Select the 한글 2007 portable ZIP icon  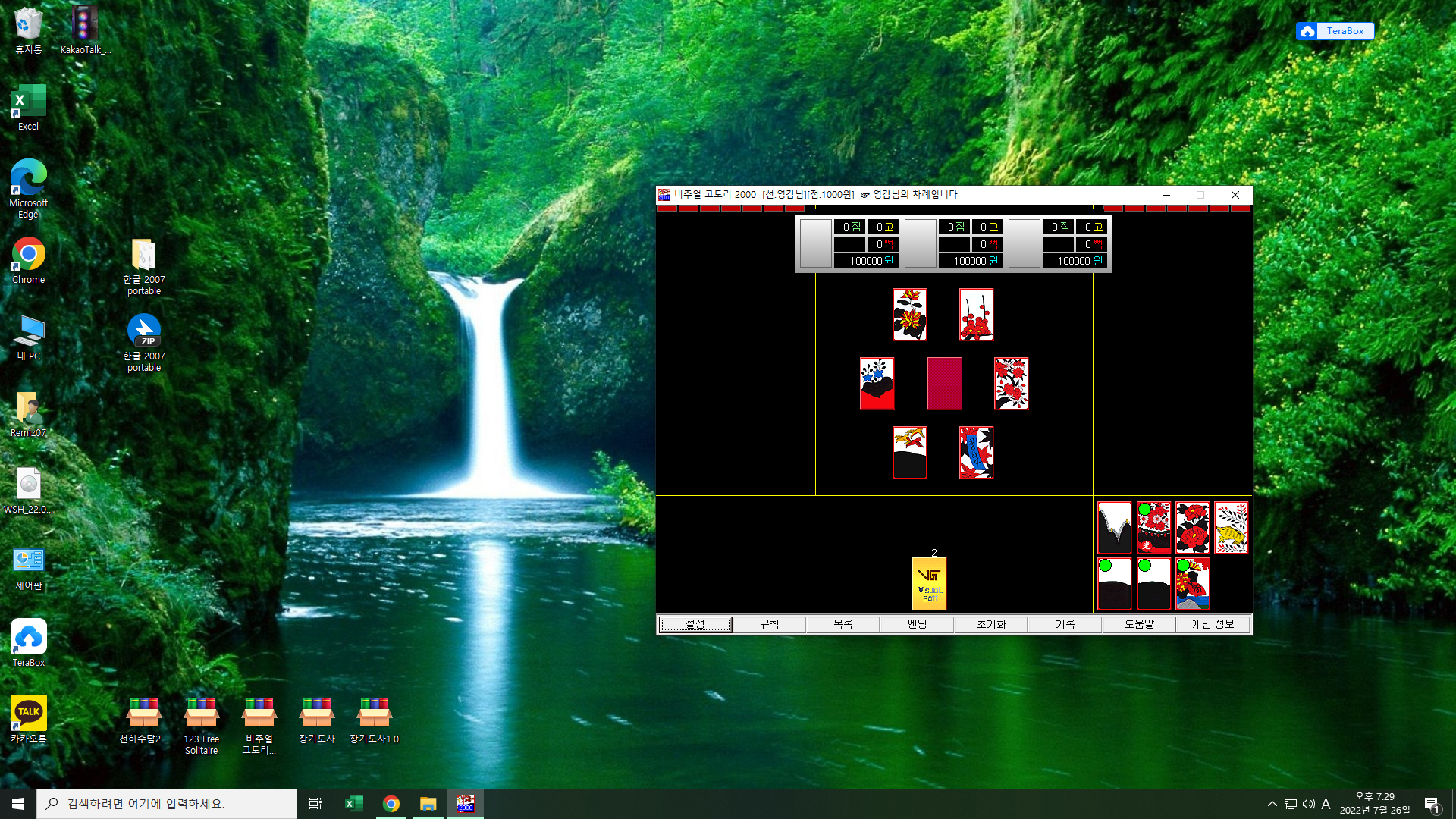coord(144,342)
